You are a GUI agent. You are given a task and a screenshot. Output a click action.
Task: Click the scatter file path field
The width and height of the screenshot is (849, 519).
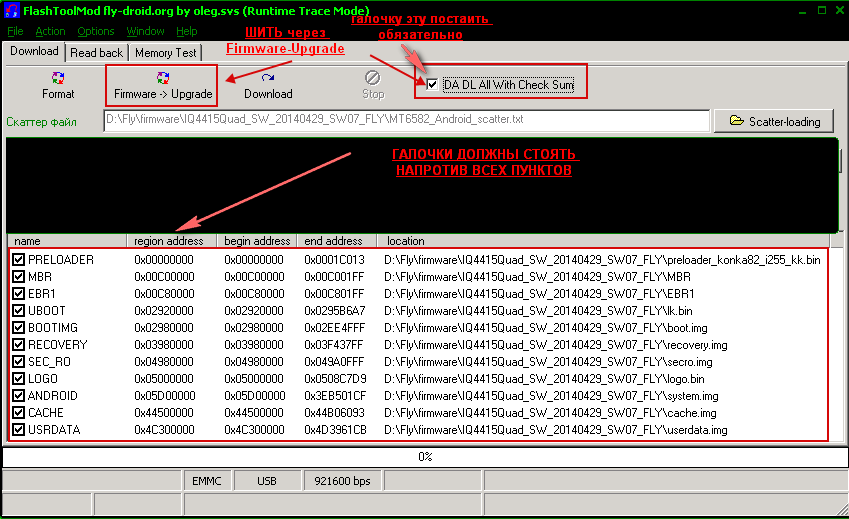pyautogui.click(x=407, y=121)
